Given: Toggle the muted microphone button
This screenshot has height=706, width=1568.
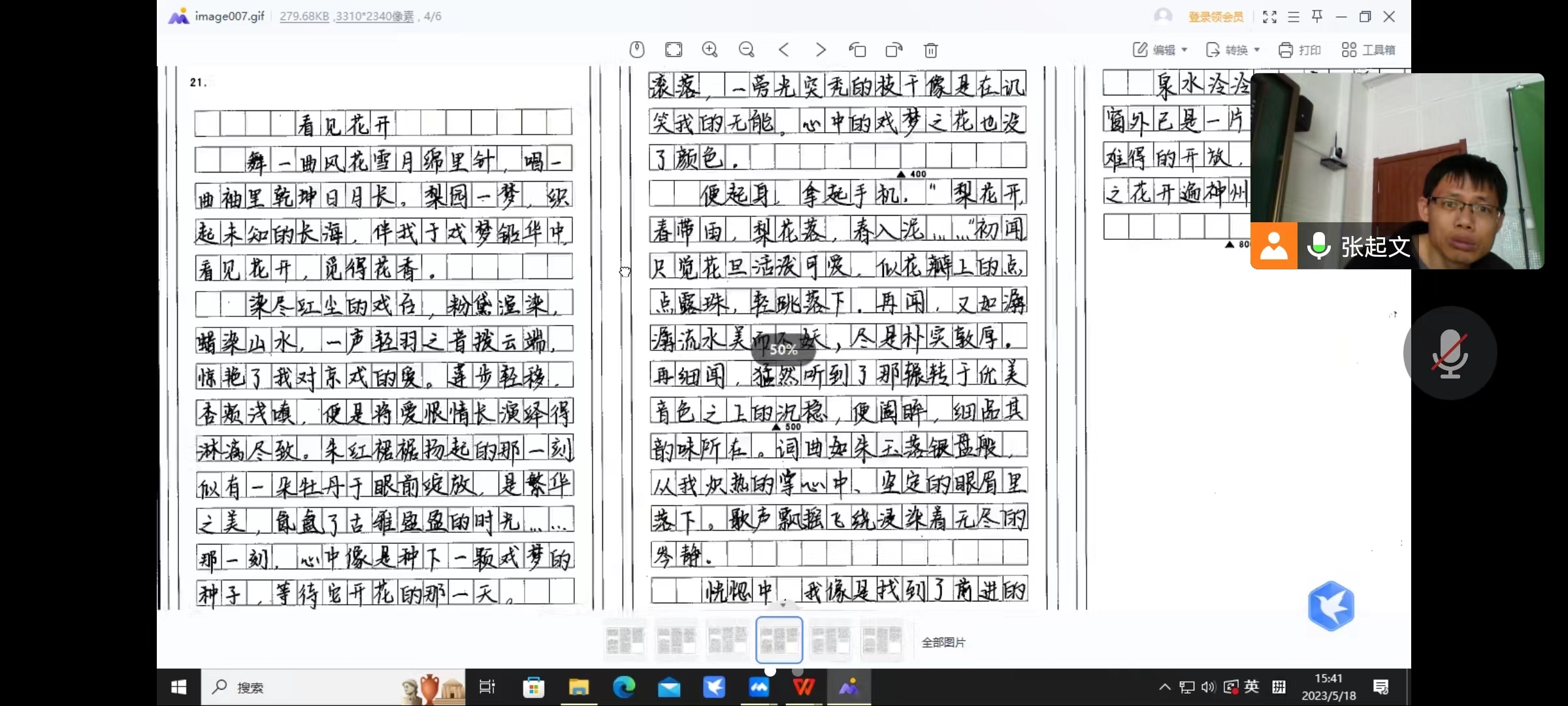Looking at the screenshot, I should point(1450,353).
